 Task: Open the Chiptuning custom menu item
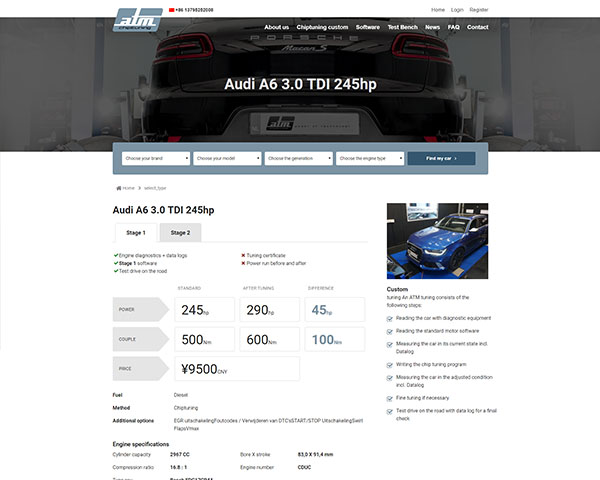click(323, 27)
